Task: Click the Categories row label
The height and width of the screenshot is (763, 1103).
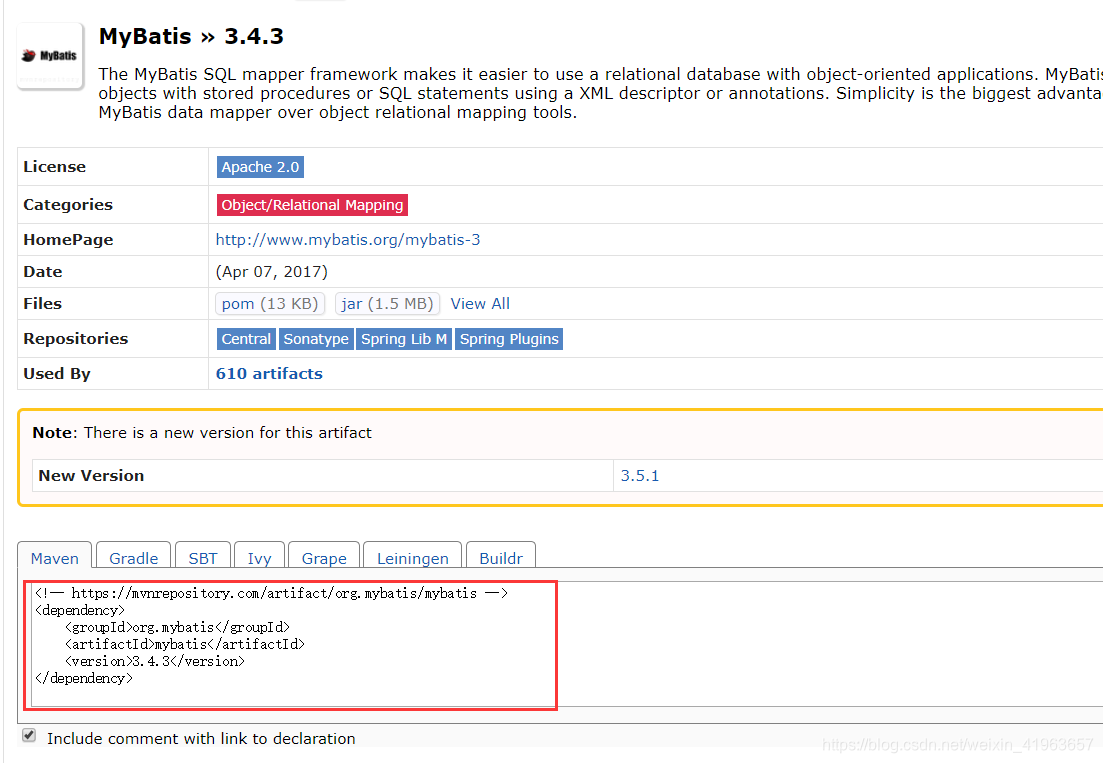Action: click(x=68, y=205)
